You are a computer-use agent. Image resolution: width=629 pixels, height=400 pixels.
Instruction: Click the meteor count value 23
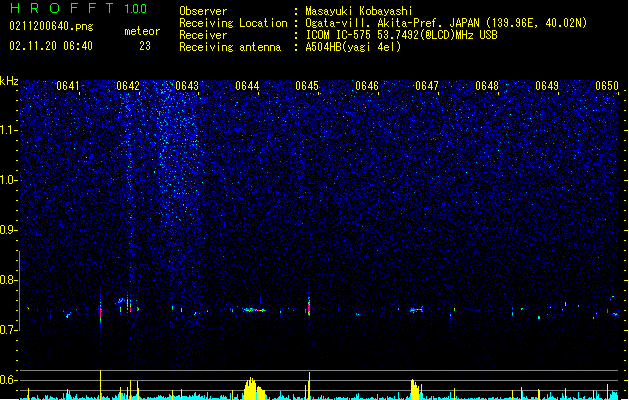145,46
